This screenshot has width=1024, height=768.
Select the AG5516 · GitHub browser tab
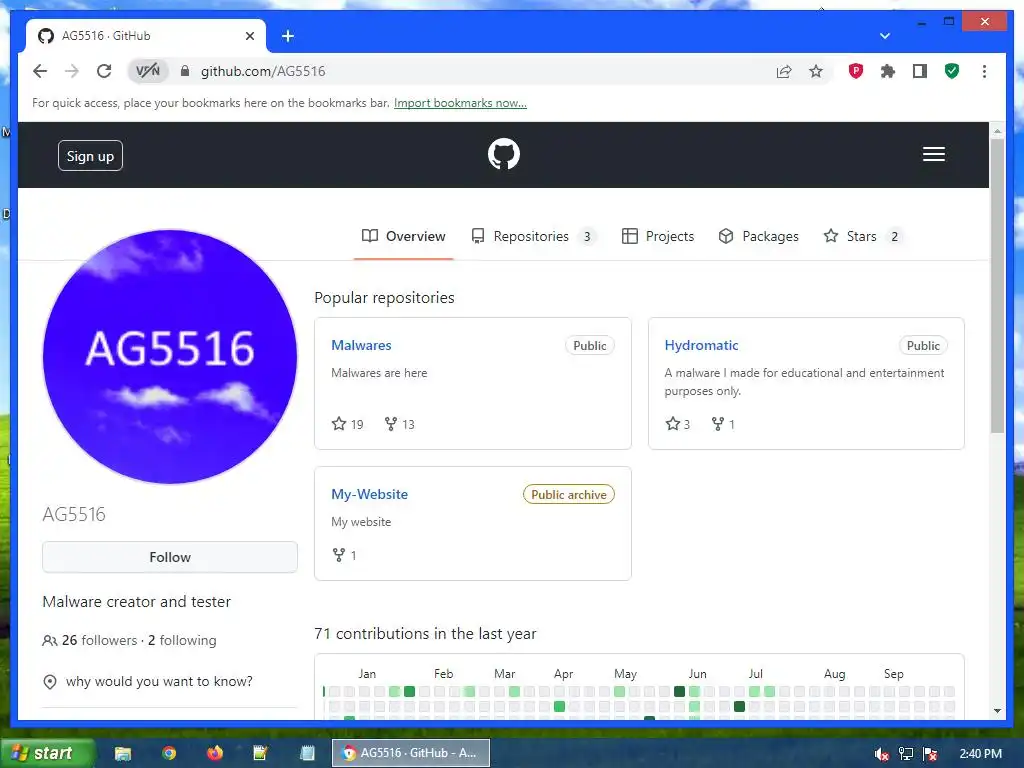(x=145, y=36)
